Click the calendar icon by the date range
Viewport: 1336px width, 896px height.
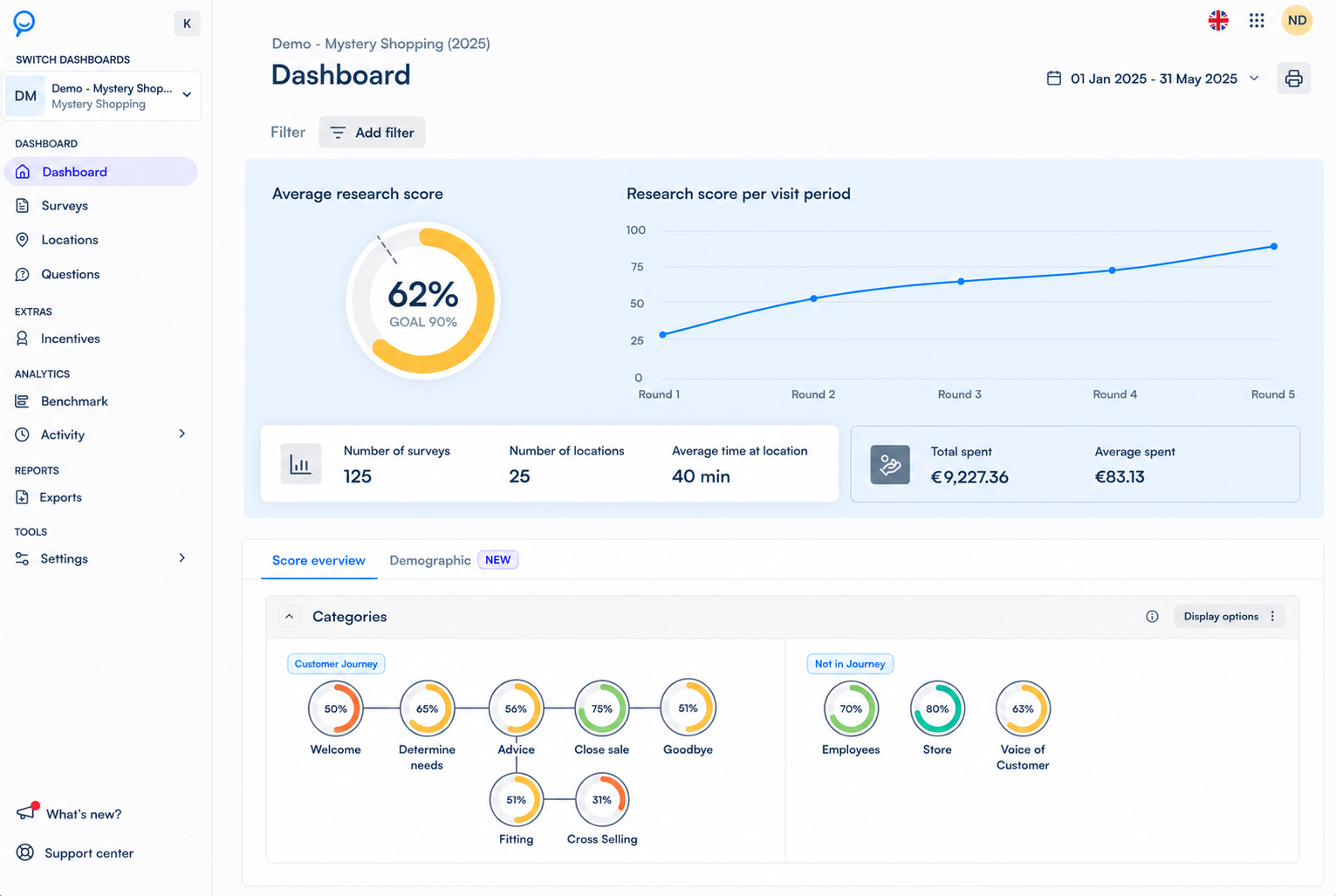(1054, 79)
